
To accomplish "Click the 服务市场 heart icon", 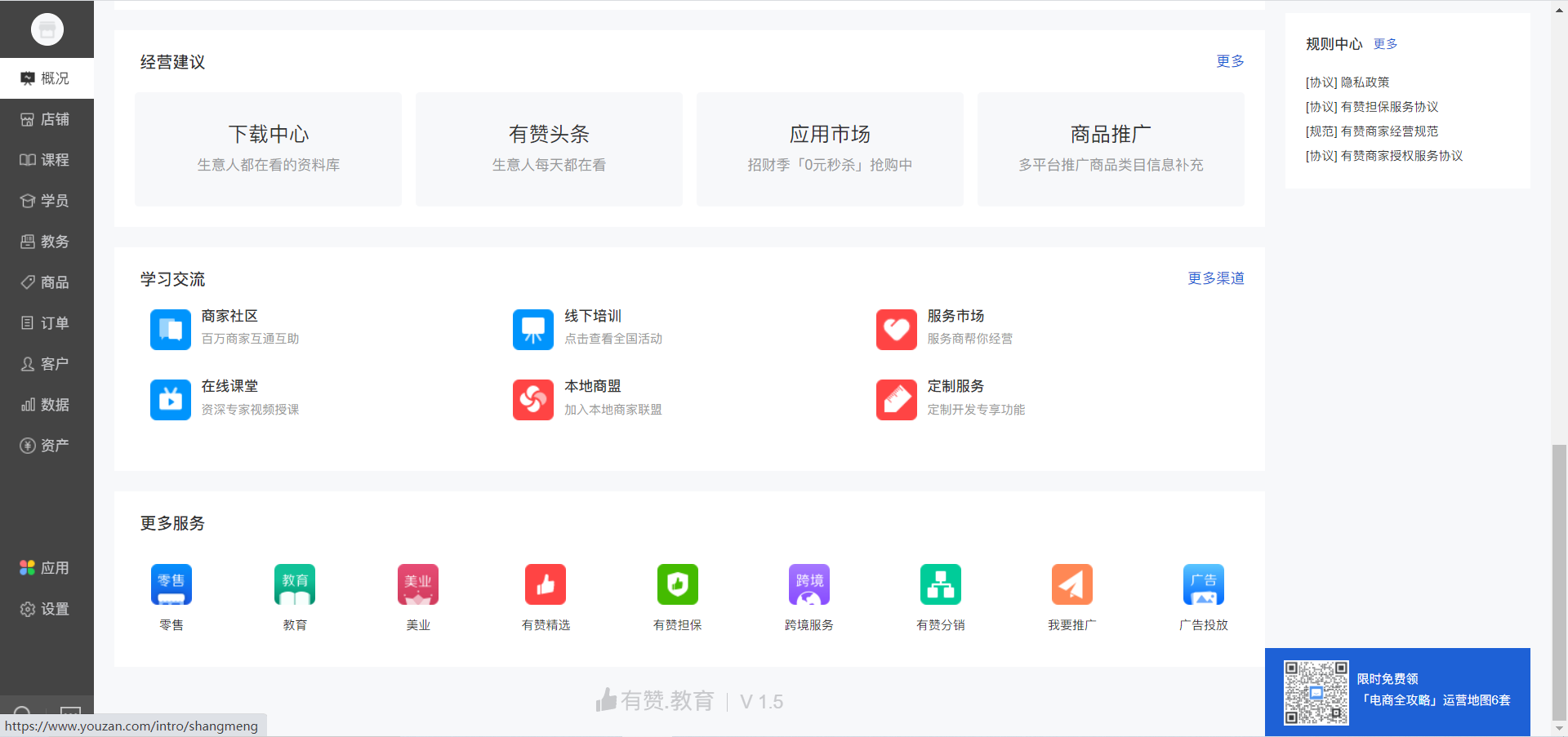I will tap(897, 329).
